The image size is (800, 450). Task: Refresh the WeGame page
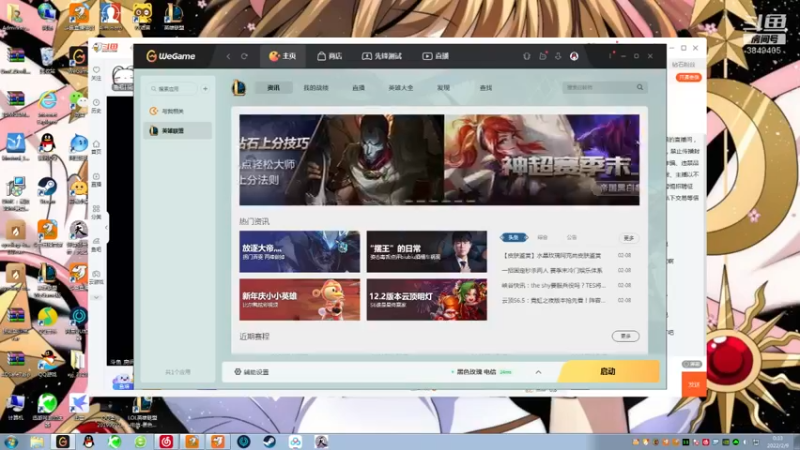(x=244, y=56)
